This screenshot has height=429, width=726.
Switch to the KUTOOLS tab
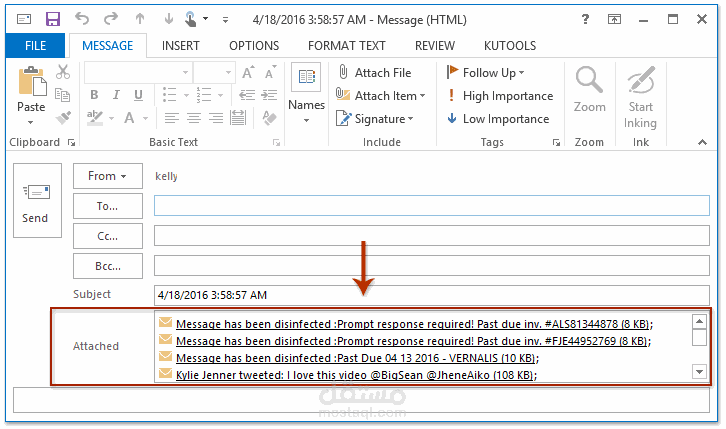pyautogui.click(x=510, y=46)
